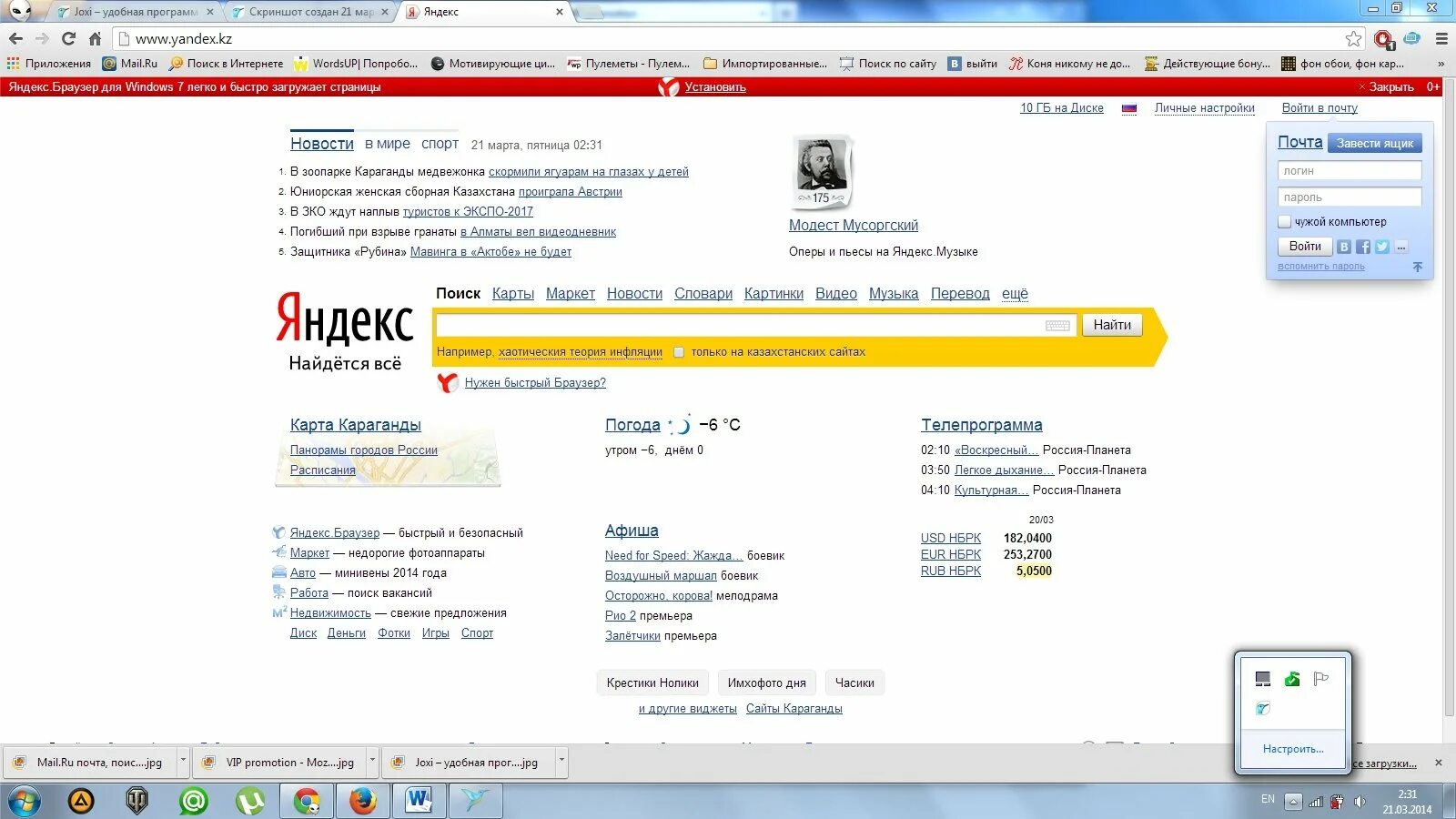1456x819 pixels.
Task: Sign in with Twitter icon
Action: tap(1382, 247)
